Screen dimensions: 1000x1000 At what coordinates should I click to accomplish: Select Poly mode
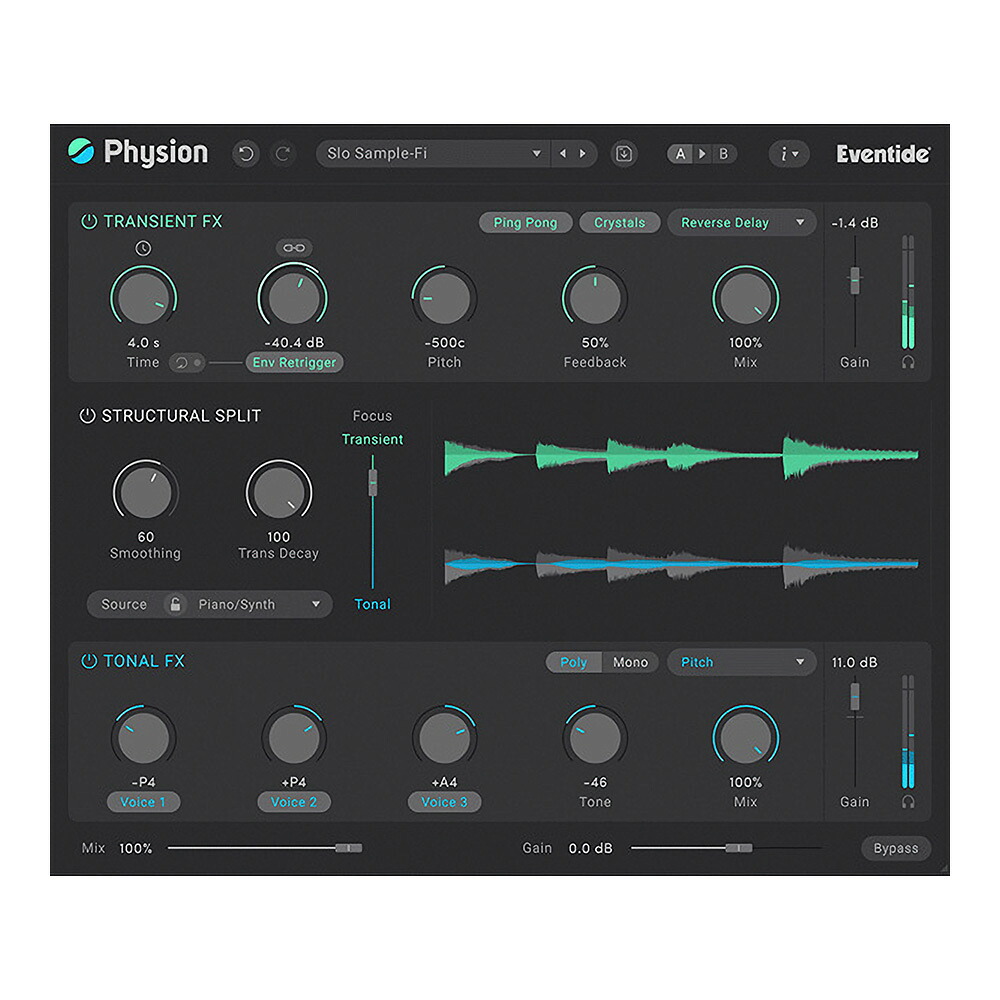[573, 663]
